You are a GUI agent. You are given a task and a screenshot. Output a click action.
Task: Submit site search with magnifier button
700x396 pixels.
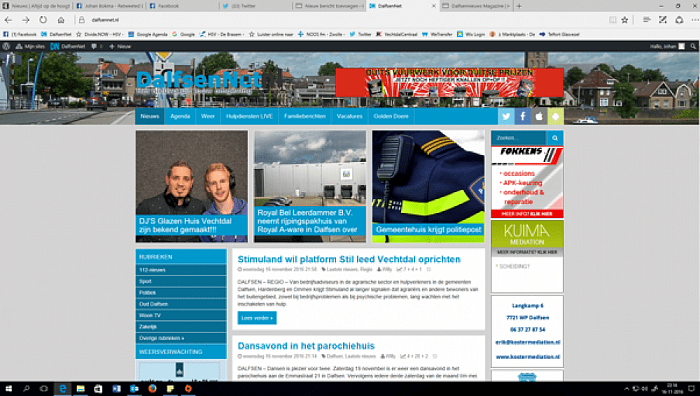point(554,138)
